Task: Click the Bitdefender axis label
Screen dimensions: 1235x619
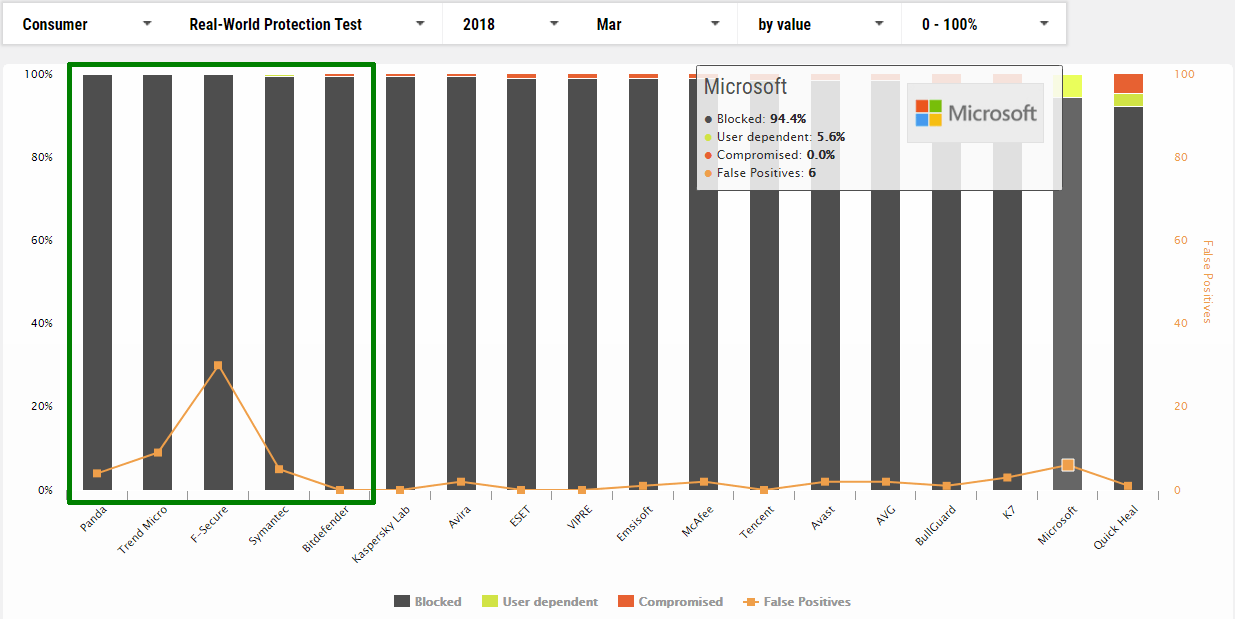Action: tap(326, 530)
